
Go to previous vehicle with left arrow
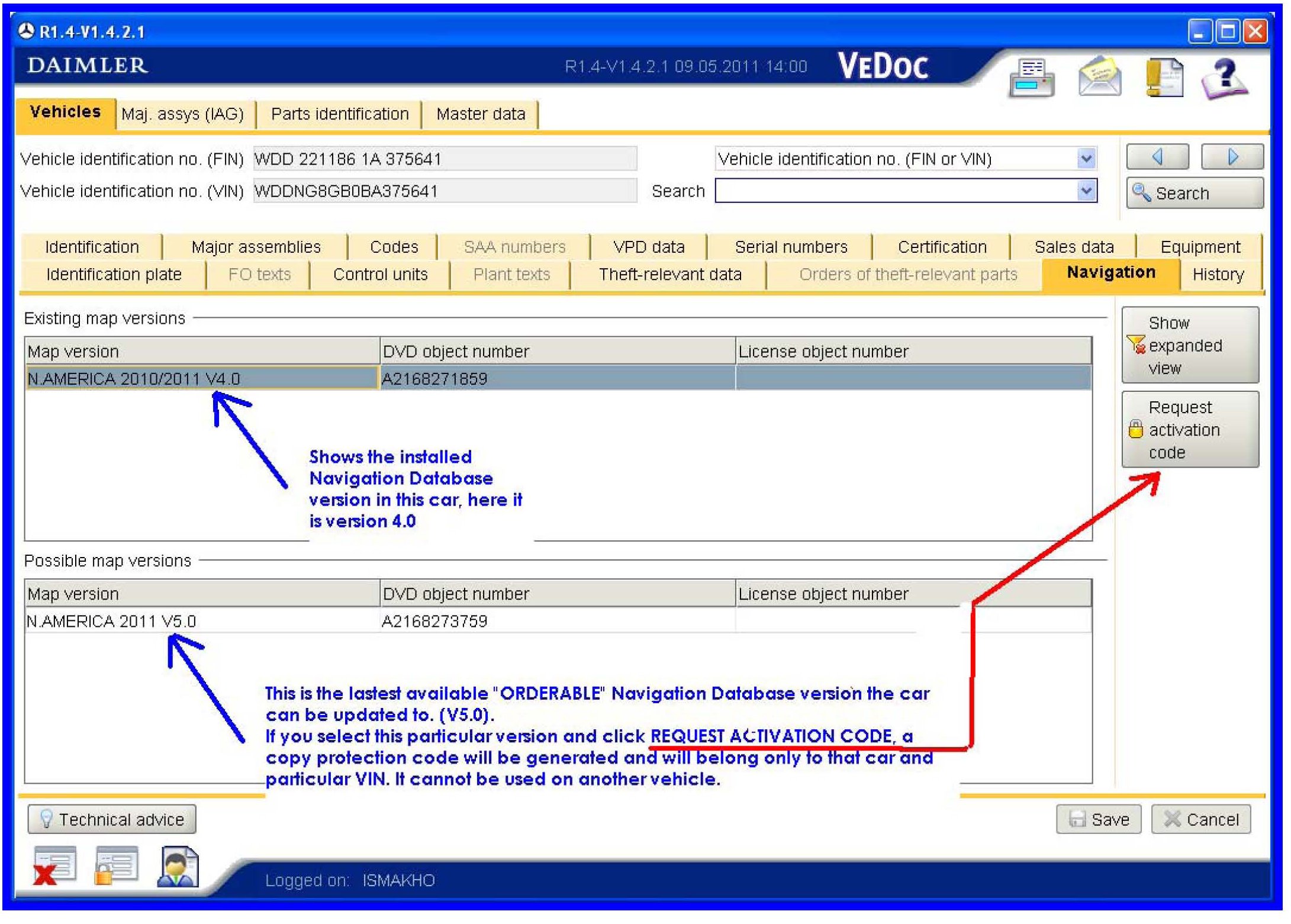pos(1157,157)
